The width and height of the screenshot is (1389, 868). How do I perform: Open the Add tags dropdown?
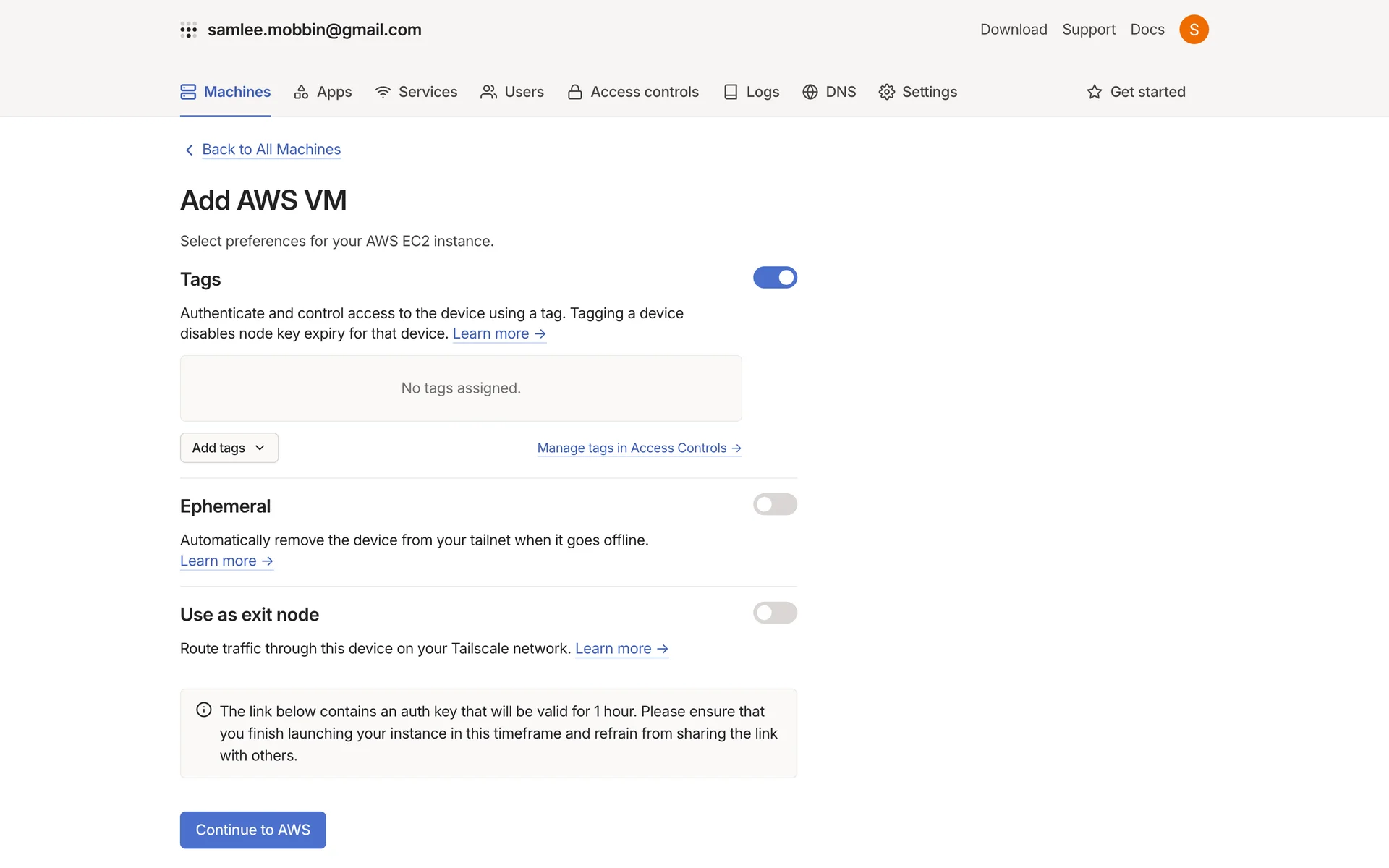229,448
